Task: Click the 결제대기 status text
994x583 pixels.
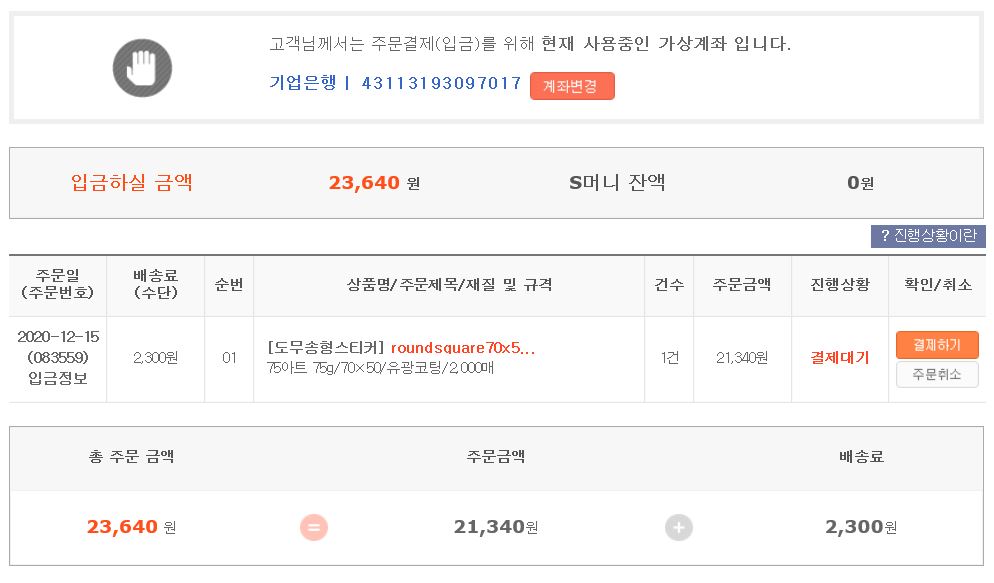Action: click(x=839, y=358)
